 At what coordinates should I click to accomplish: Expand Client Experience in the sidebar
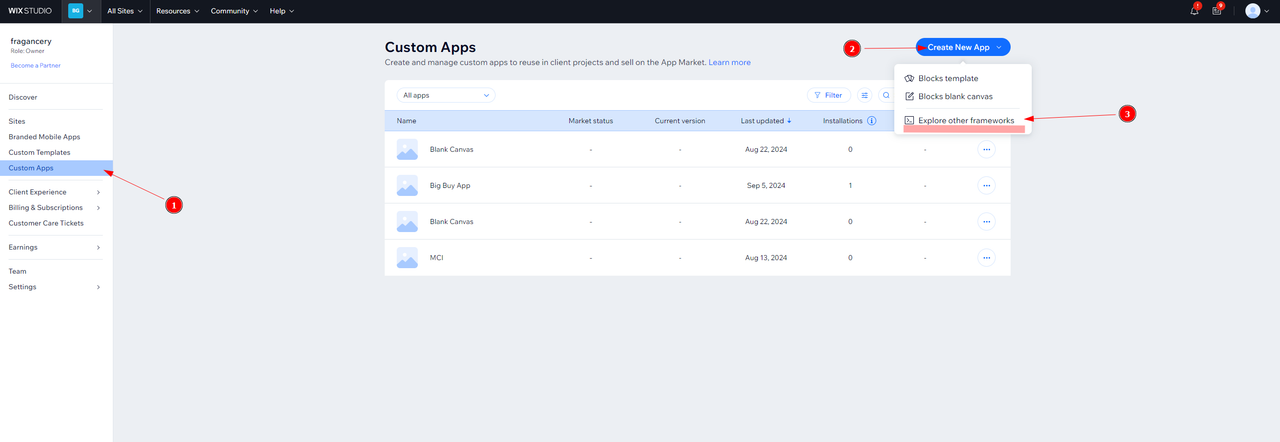[x=54, y=192]
